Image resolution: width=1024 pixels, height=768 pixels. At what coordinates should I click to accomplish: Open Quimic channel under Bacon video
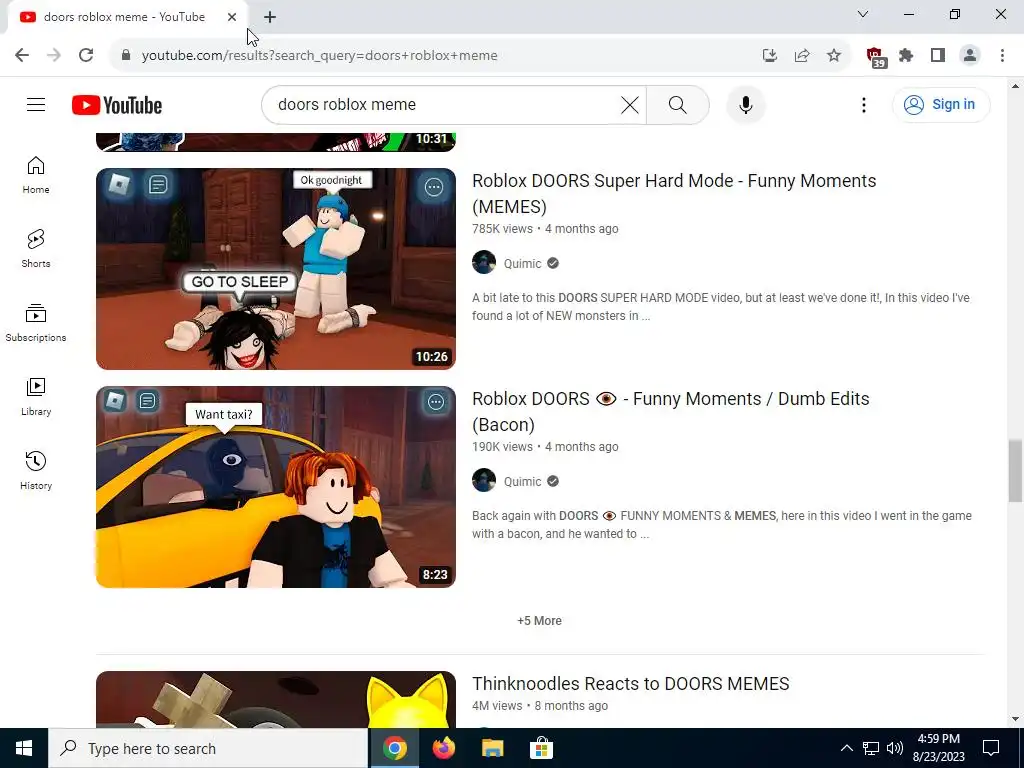point(522,482)
